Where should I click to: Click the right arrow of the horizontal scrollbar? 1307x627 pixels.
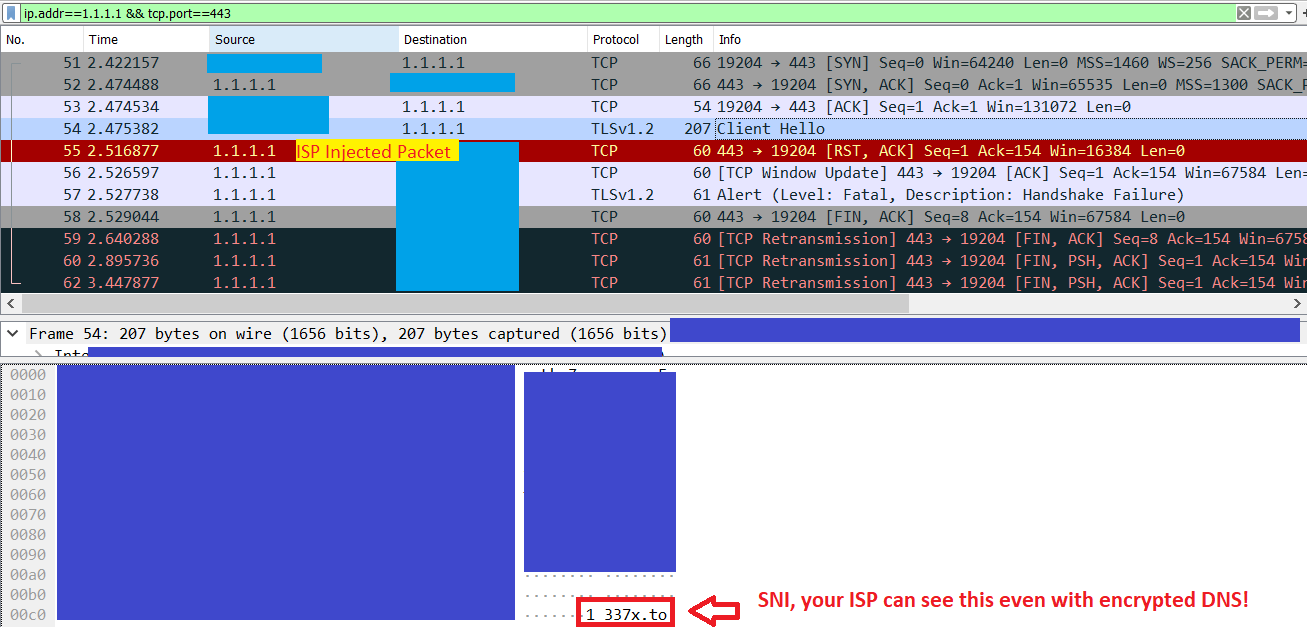click(x=1299, y=303)
